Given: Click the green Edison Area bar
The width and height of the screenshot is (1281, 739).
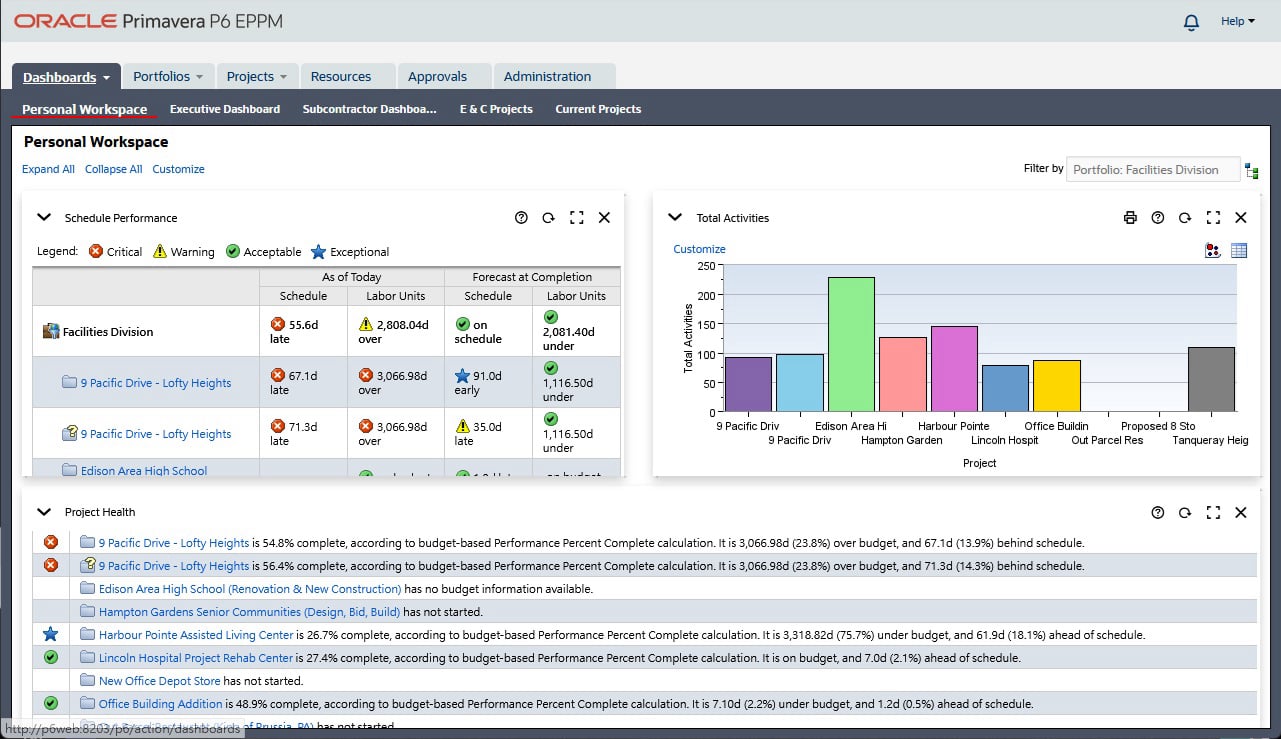Looking at the screenshot, I should 851,344.
